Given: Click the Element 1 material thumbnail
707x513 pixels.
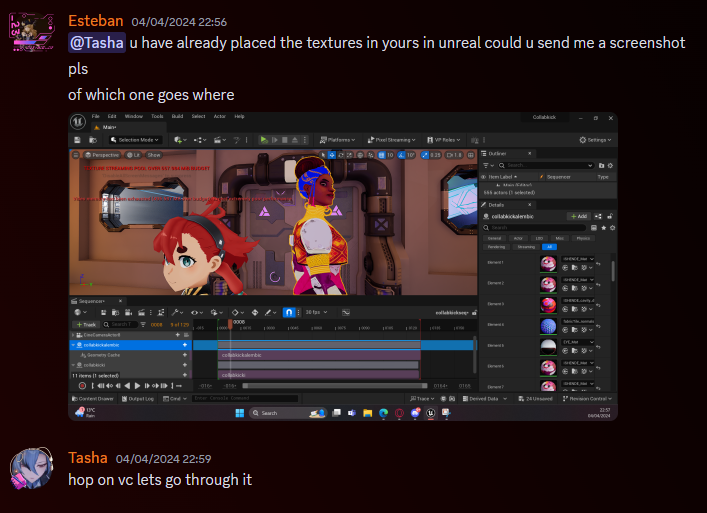Looking at the screenshot, I should point(548,264).
